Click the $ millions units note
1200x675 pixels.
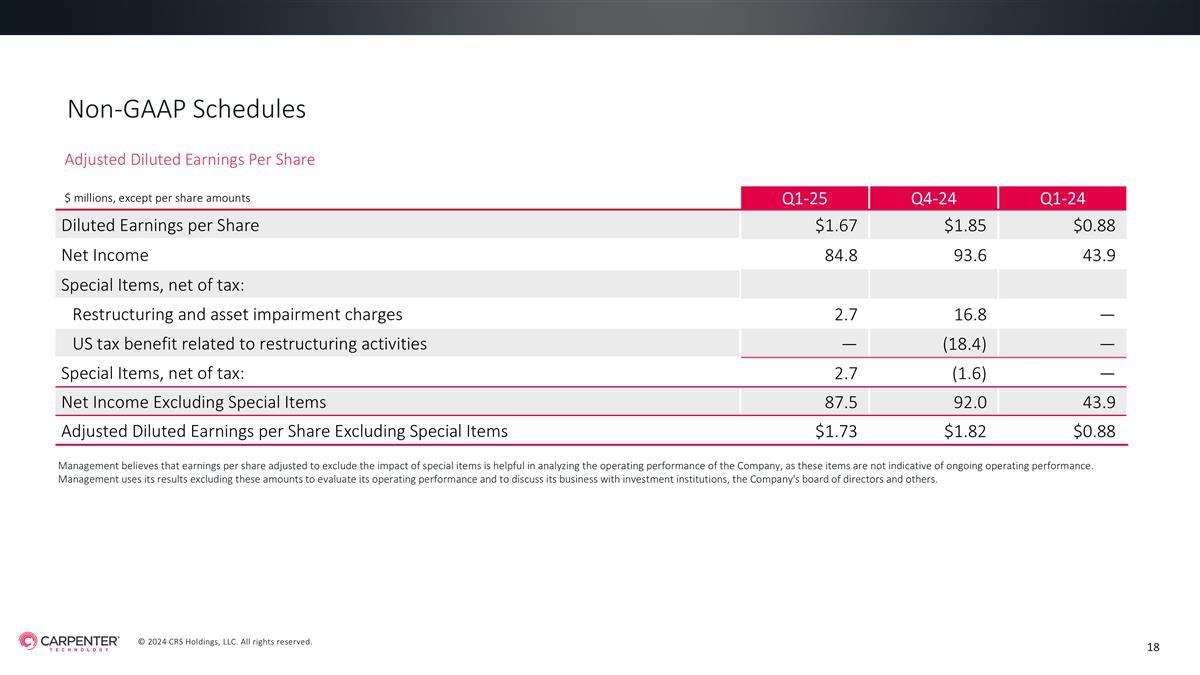pyautogui.click(x=157, y=198)
